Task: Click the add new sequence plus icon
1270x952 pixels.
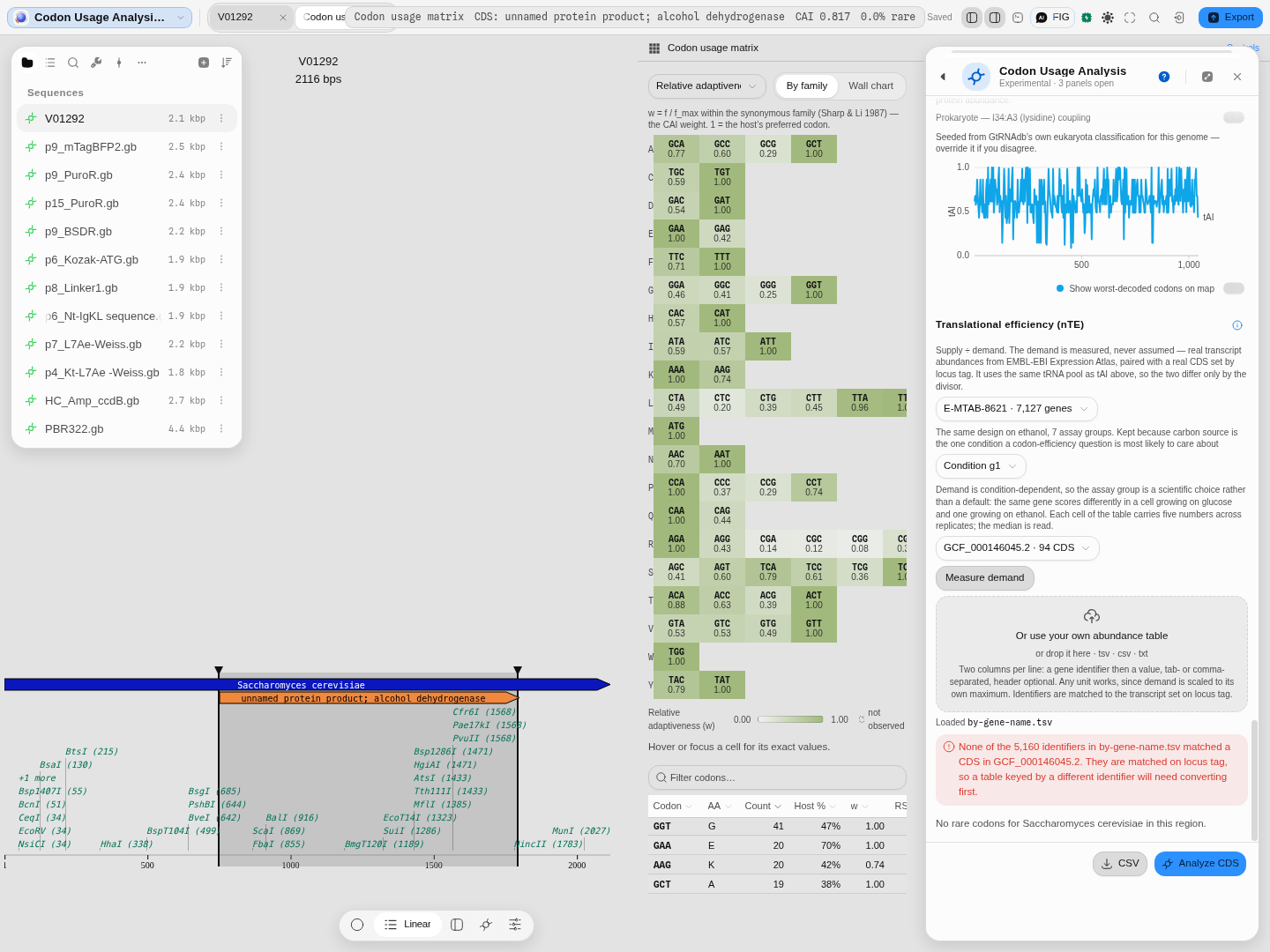Action: (204, 63)
